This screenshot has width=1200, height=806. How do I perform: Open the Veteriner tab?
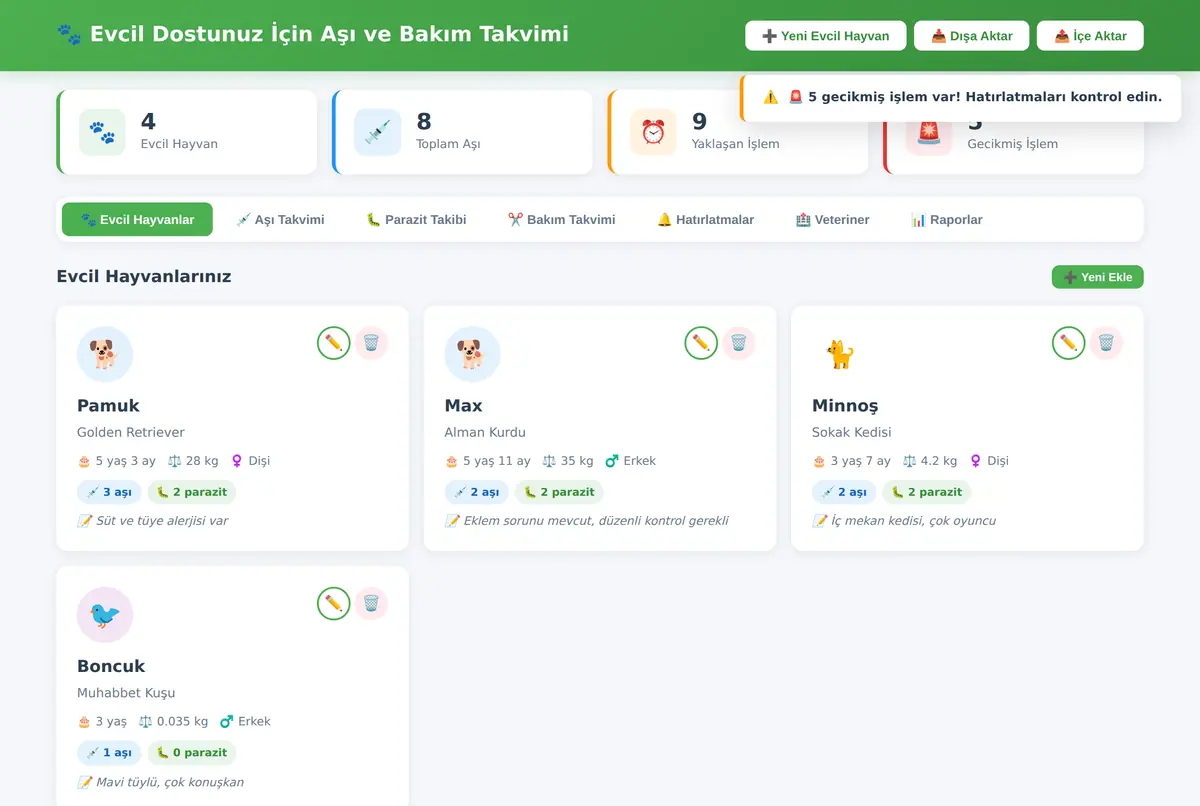(x=832, y=220)
